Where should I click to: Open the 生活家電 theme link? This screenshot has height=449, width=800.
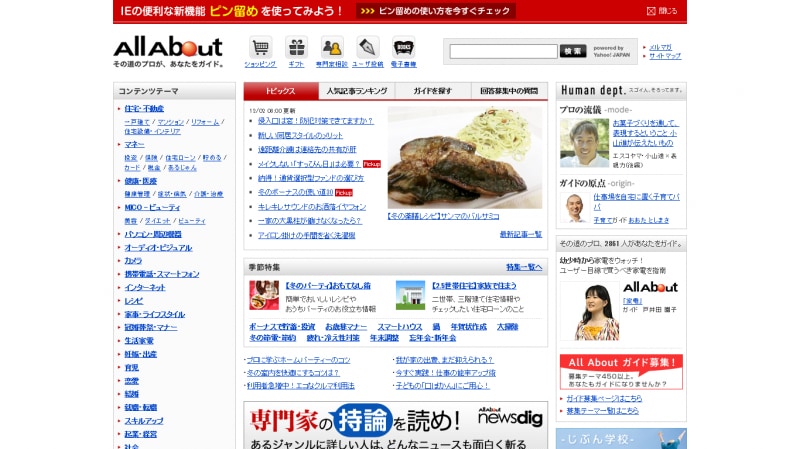click(139, 340)
